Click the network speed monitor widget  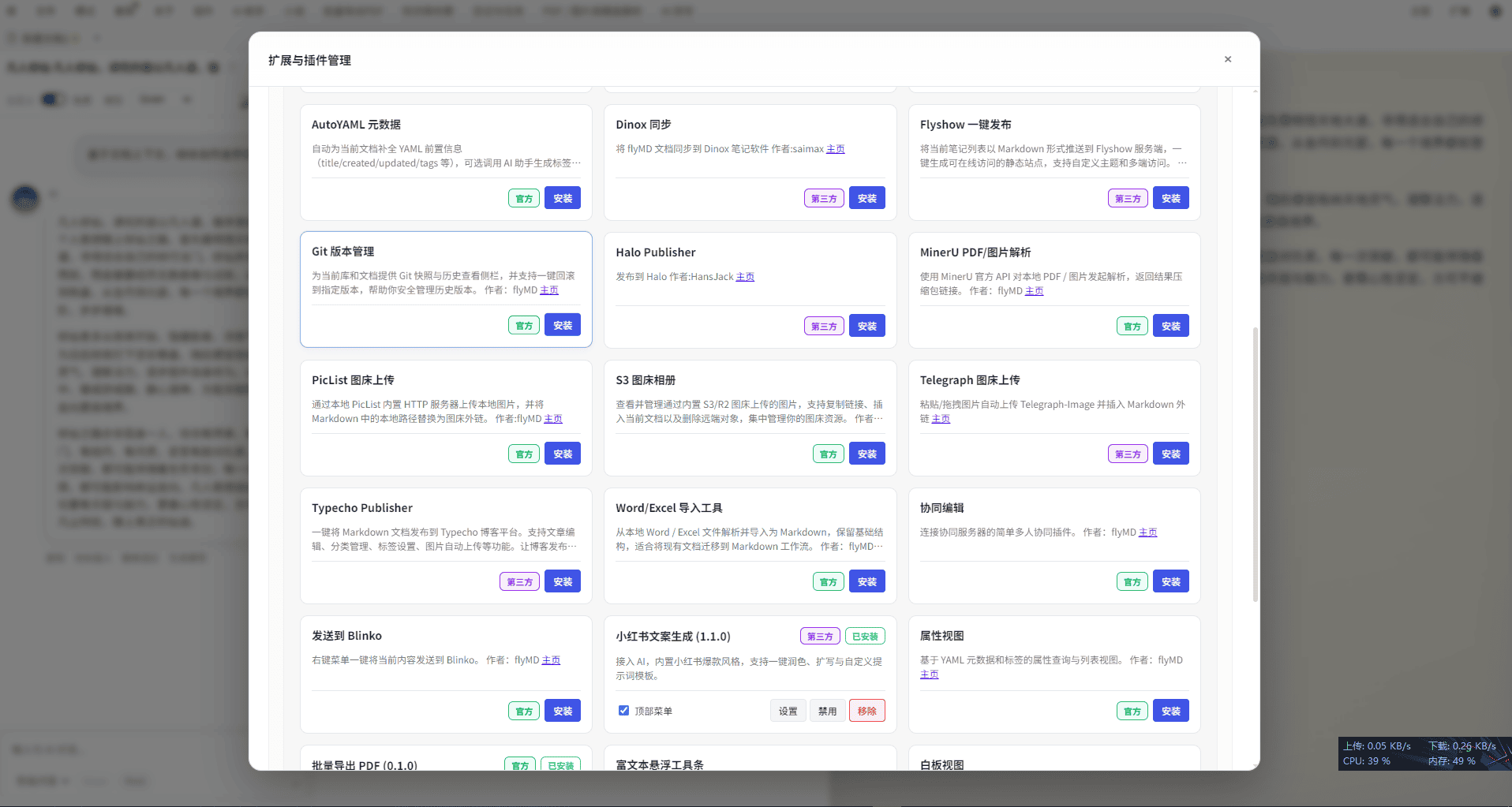click(1424, 753)
